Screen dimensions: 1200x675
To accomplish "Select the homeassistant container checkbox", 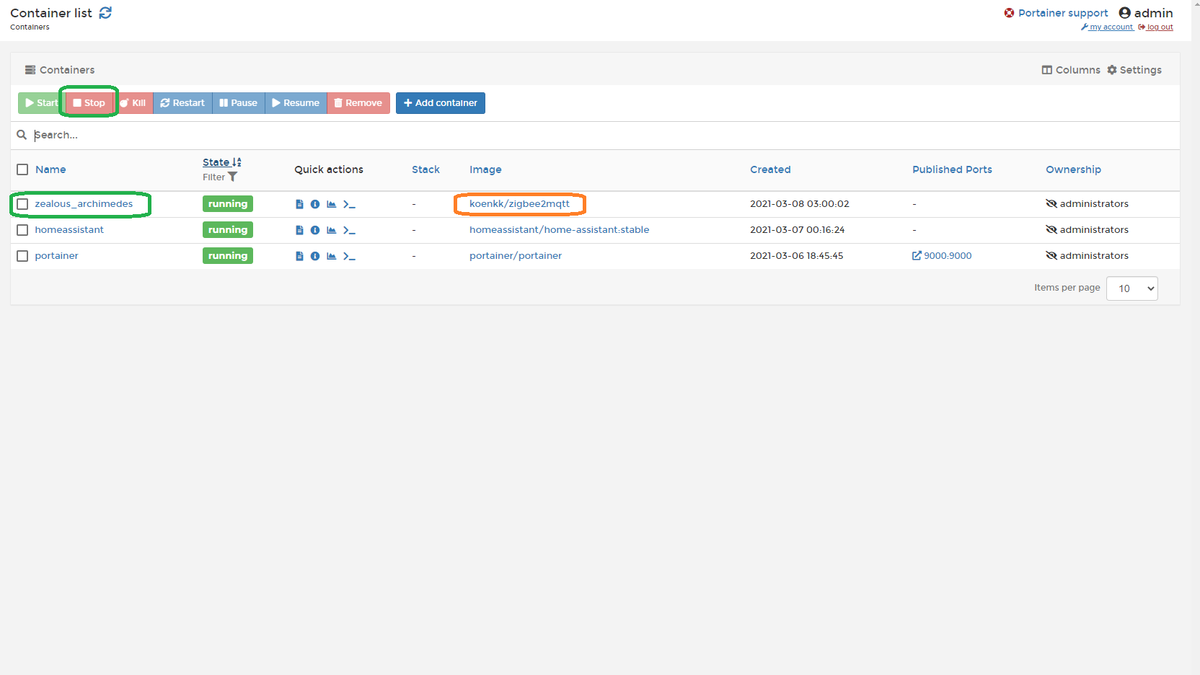I will (22, 230).
